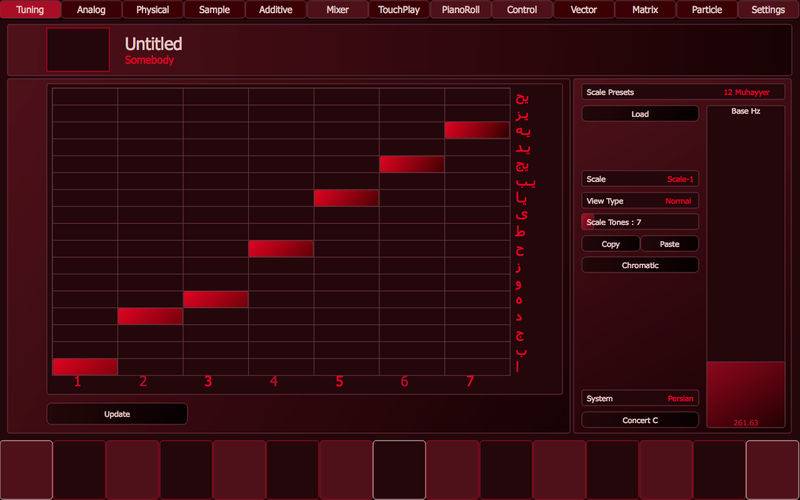Select the Additive tab
The image size is (800, 500).
point(276,9)
